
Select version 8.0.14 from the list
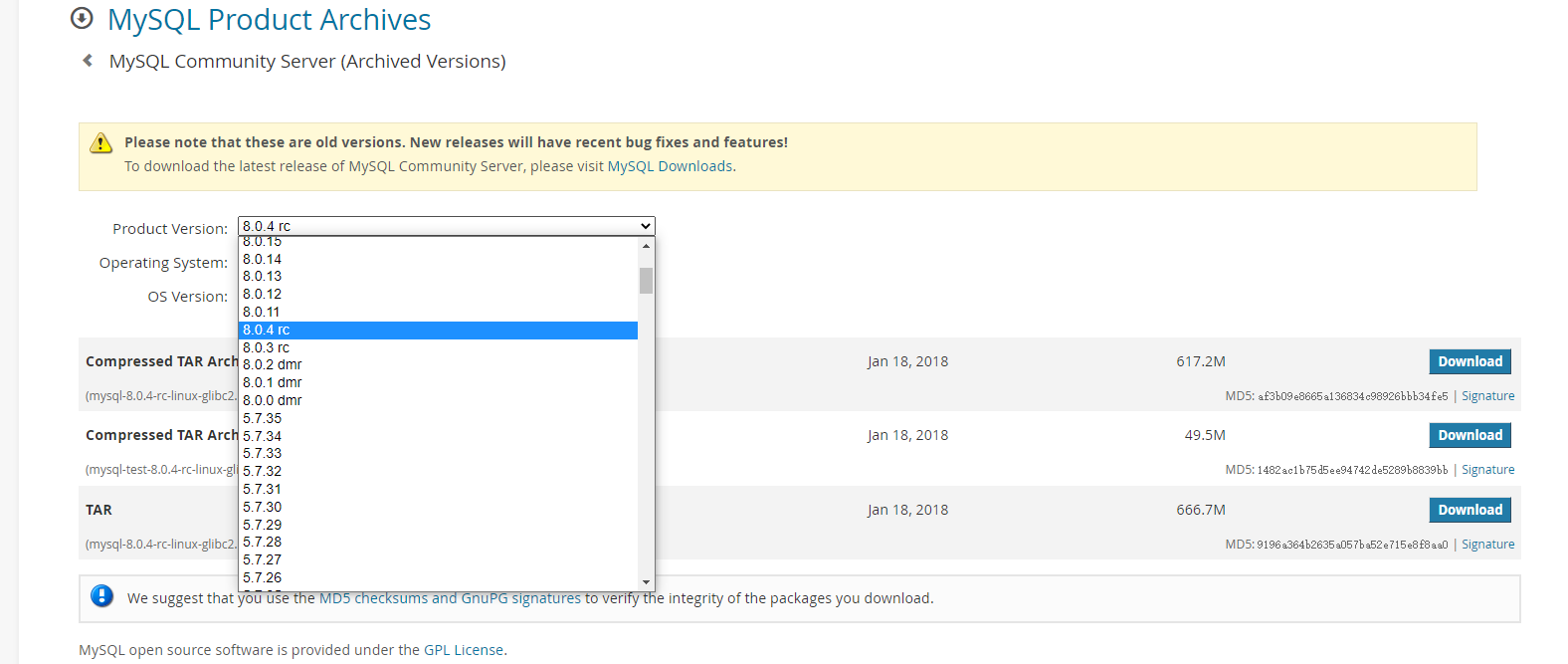[x=438, y=259]
